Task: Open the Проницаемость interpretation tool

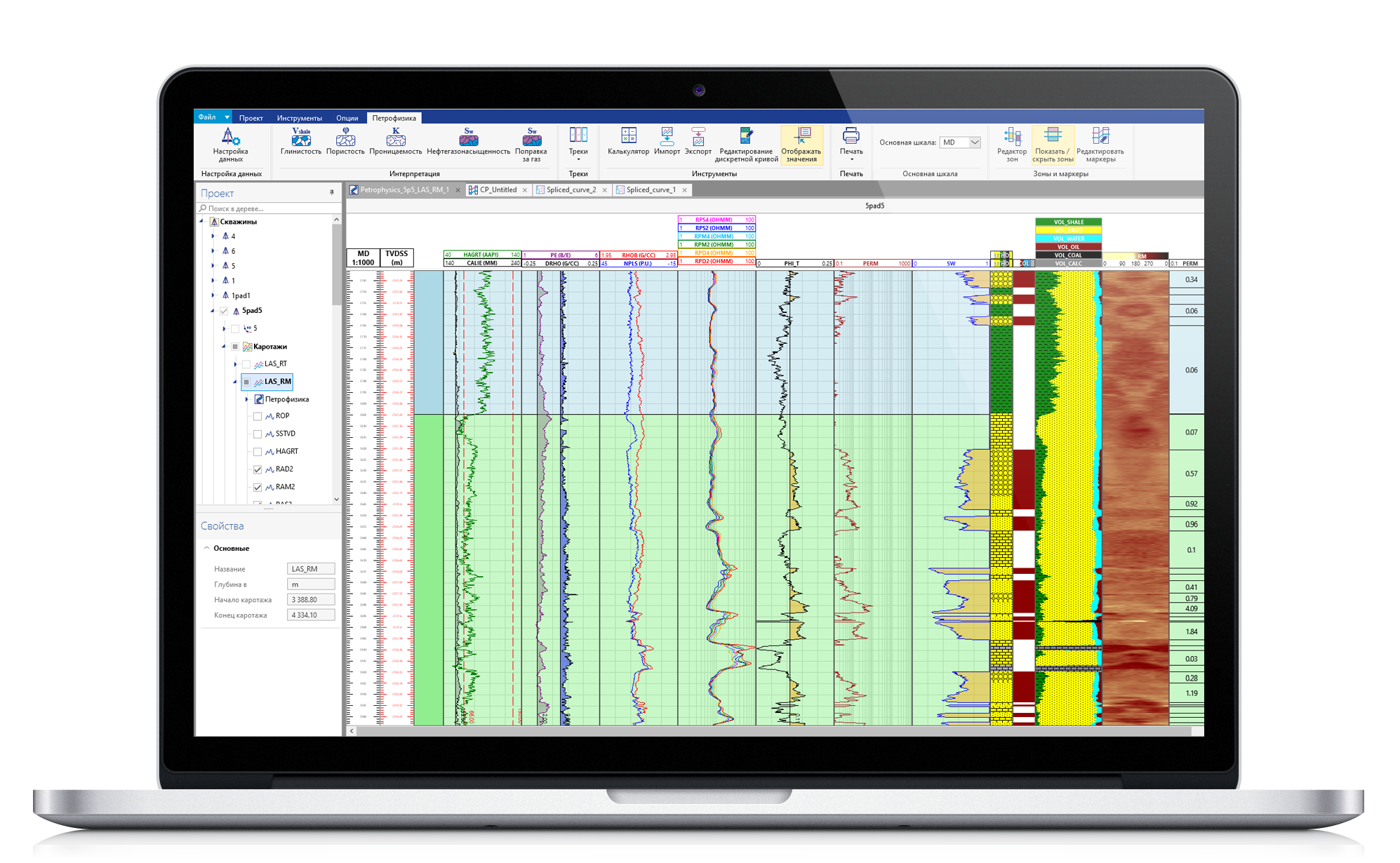Action: (x=396, y=142)
